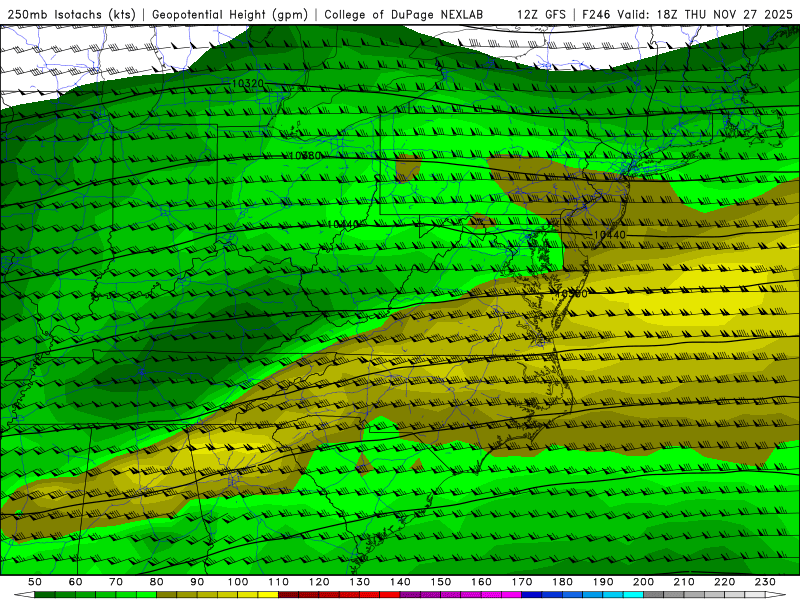The image size is (800, 600).
Task: Click the 180 knot scale label
Action: pos(562,582)
